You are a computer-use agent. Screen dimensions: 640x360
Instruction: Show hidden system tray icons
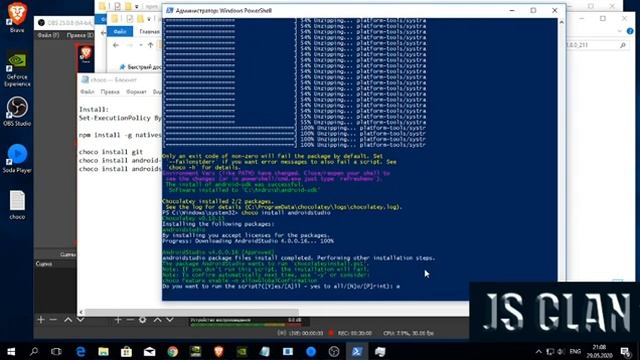click(x=539, y=351)
